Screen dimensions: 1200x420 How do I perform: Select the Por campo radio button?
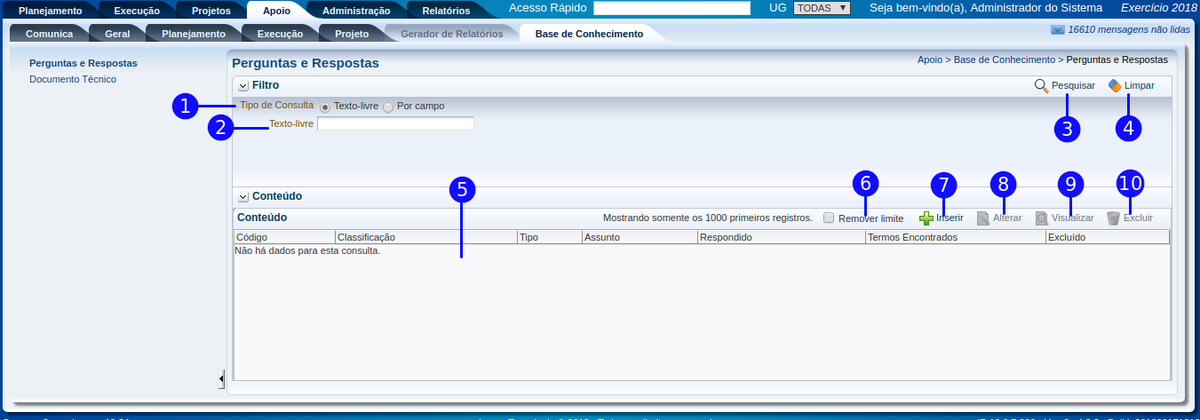click(x=388, y=106)
